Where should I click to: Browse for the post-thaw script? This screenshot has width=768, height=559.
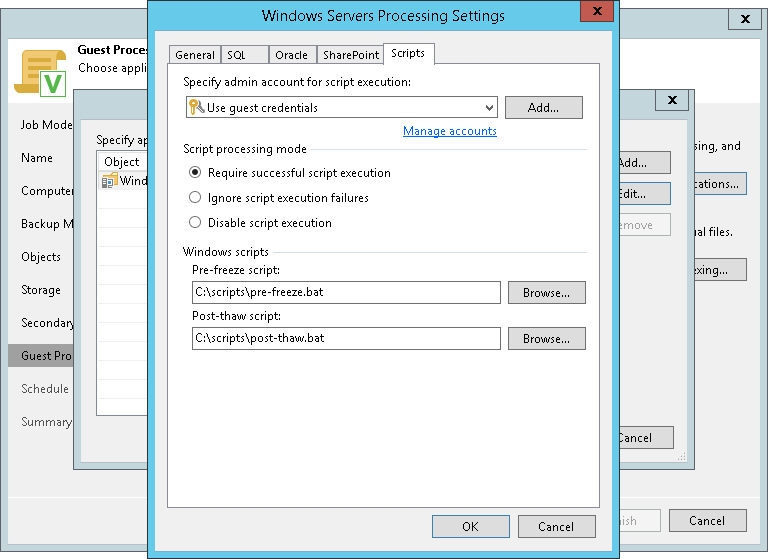[x=547, y=339]
